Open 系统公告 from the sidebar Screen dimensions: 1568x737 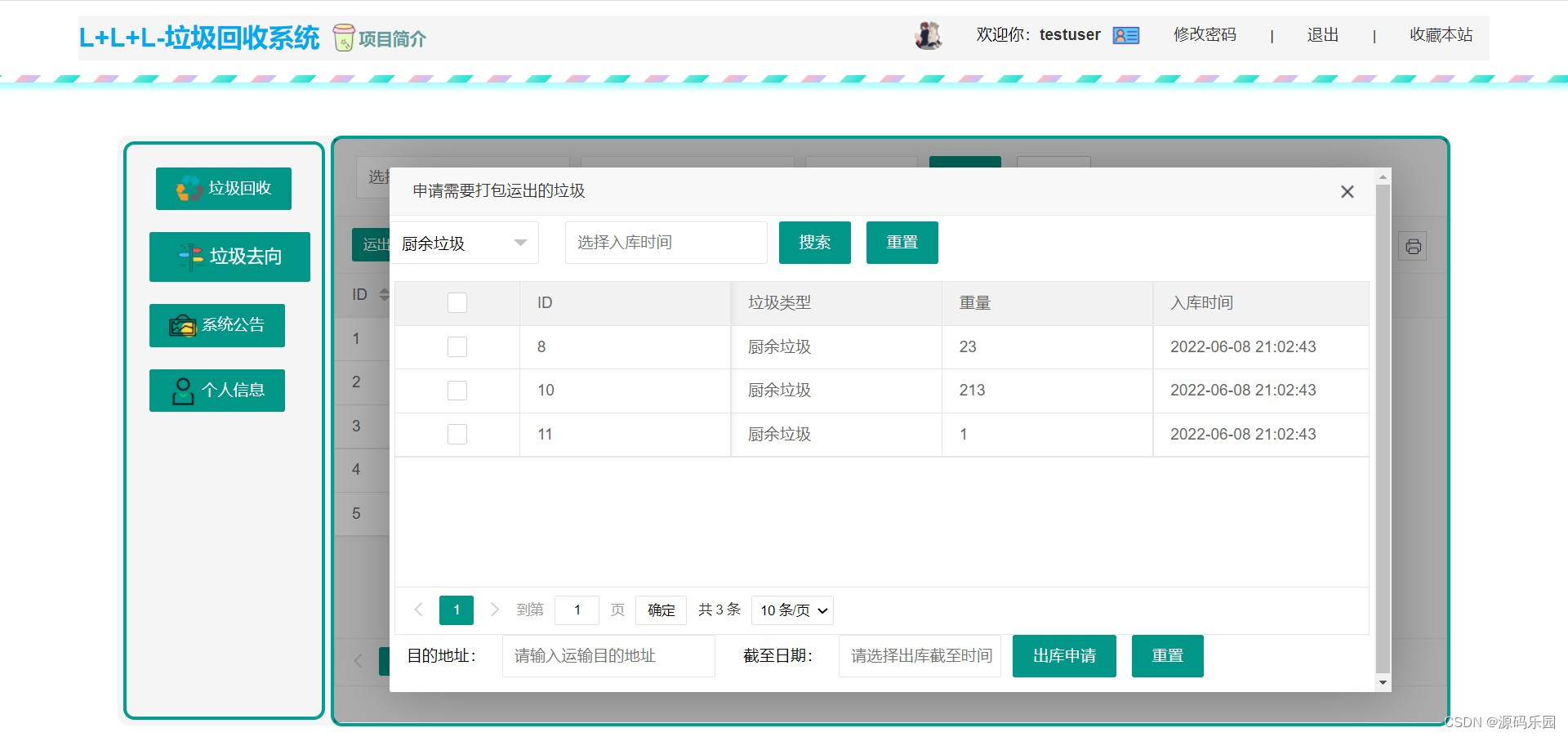181,324
